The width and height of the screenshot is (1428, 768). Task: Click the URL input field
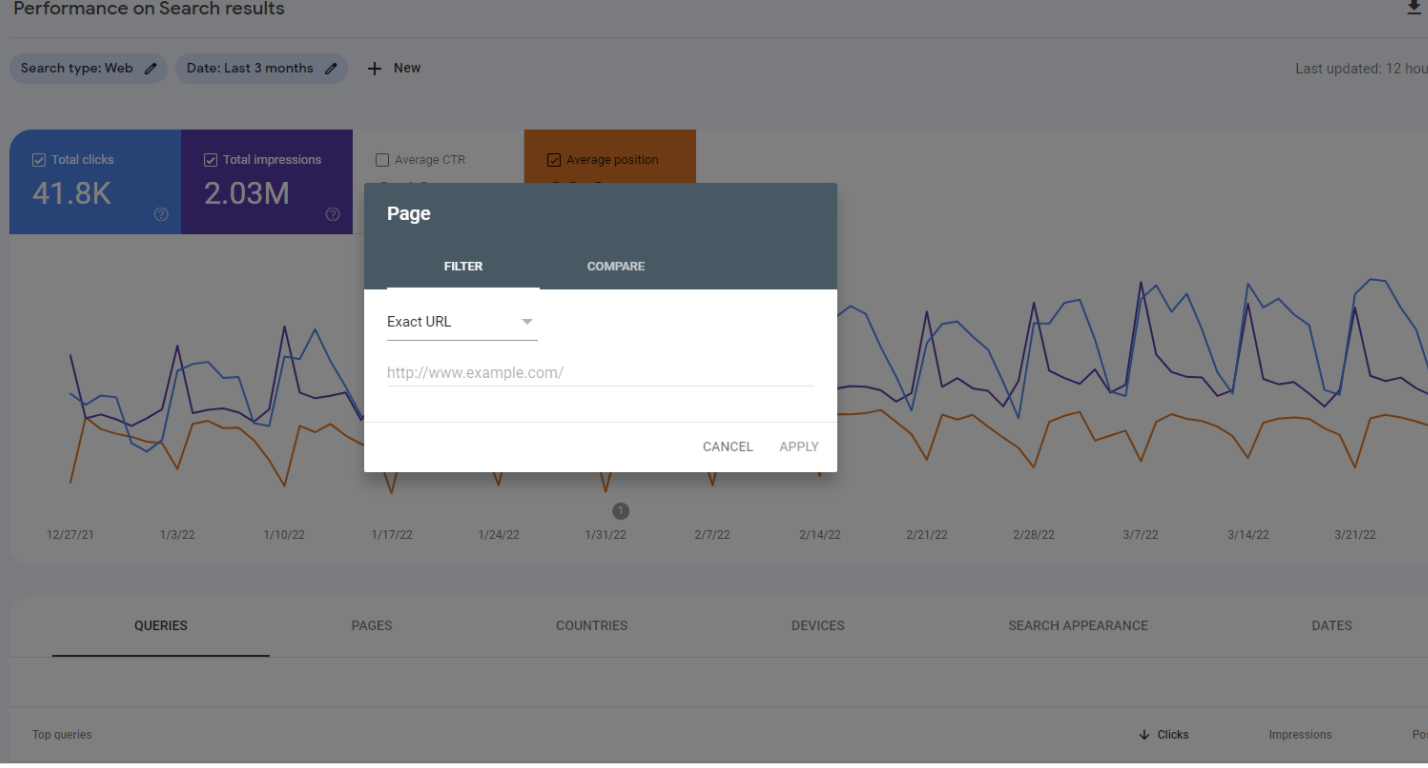click(x=600, y=373)
